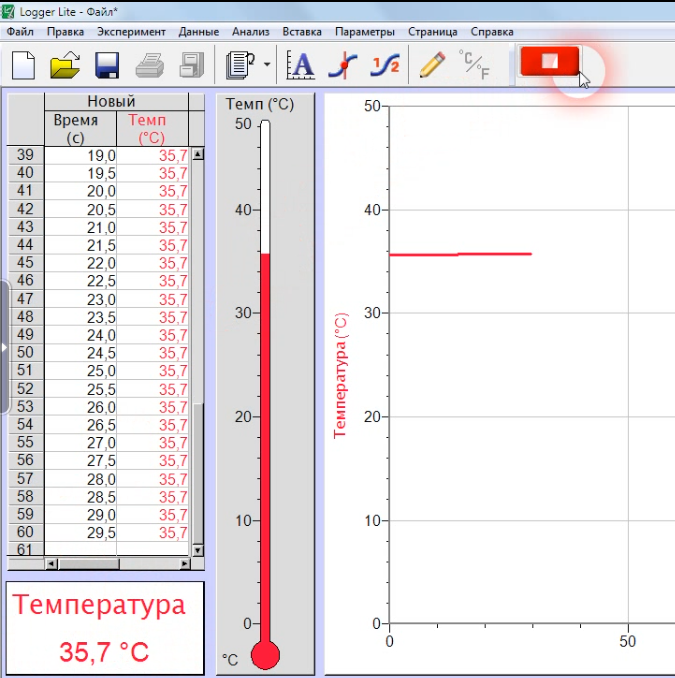The width and height of the screenshot is (675, 678).
Task: Expand the dropdown arrow beside the page icon
Action: (x=267, y=66)
